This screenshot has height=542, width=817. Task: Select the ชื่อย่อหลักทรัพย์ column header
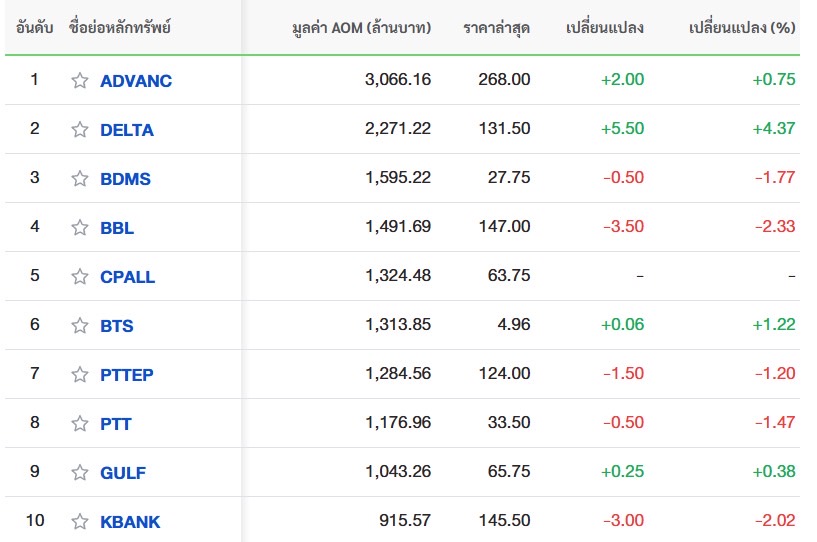pyautogui.click(x=120, y=27)
